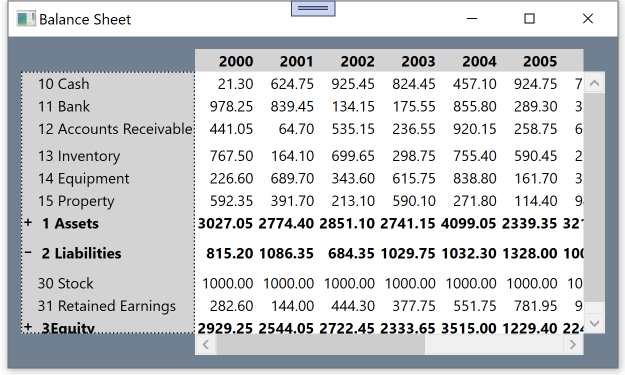Click Liabilities 2002 total 684.35
Viewport: 625px width, 375px height.
(x=351, y=253)
